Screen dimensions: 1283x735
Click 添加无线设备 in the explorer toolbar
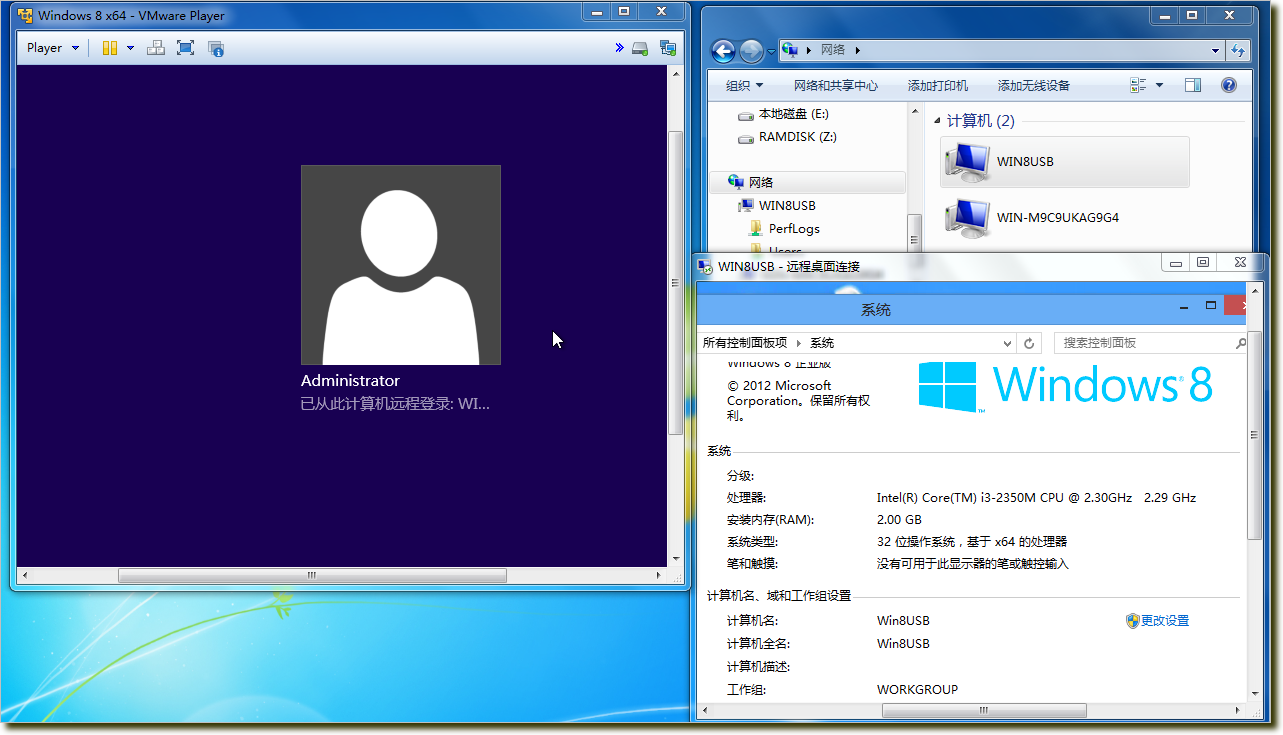click(1034, 86)
